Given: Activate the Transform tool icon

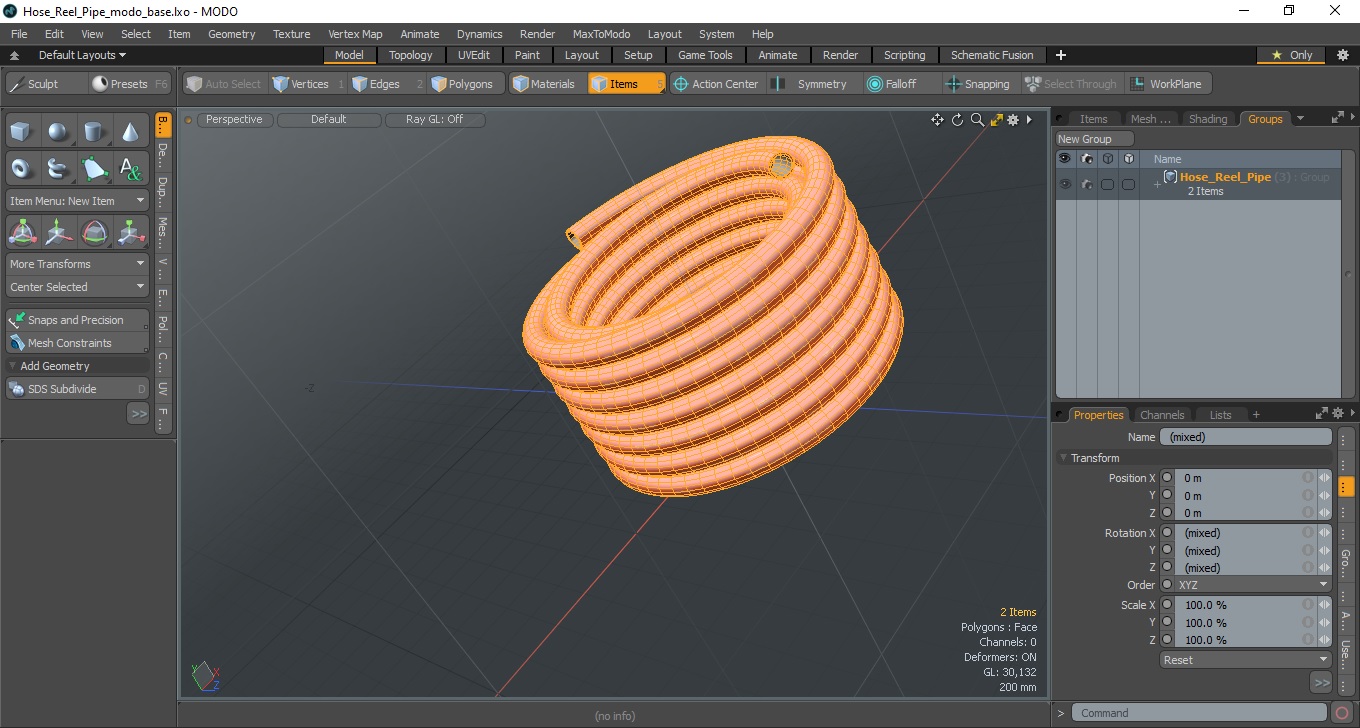Looking at the screenshot, I should pyautogui.click(x=23, y=233).
